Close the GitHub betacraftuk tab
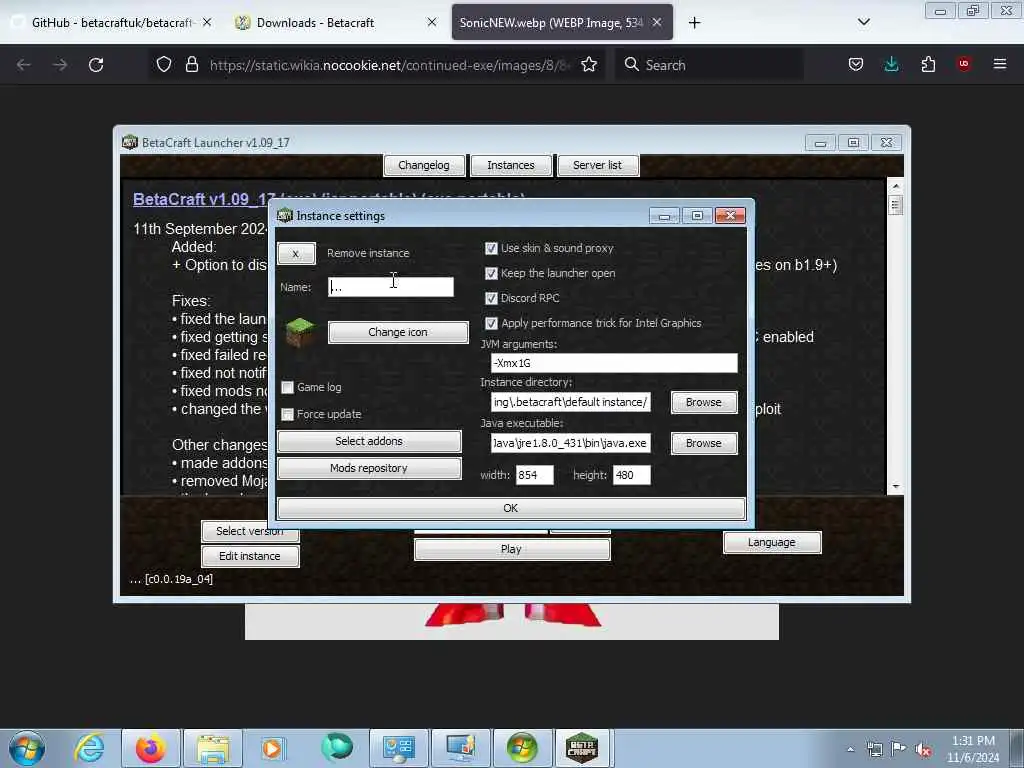1024x768 pixels. coord(206,22)
